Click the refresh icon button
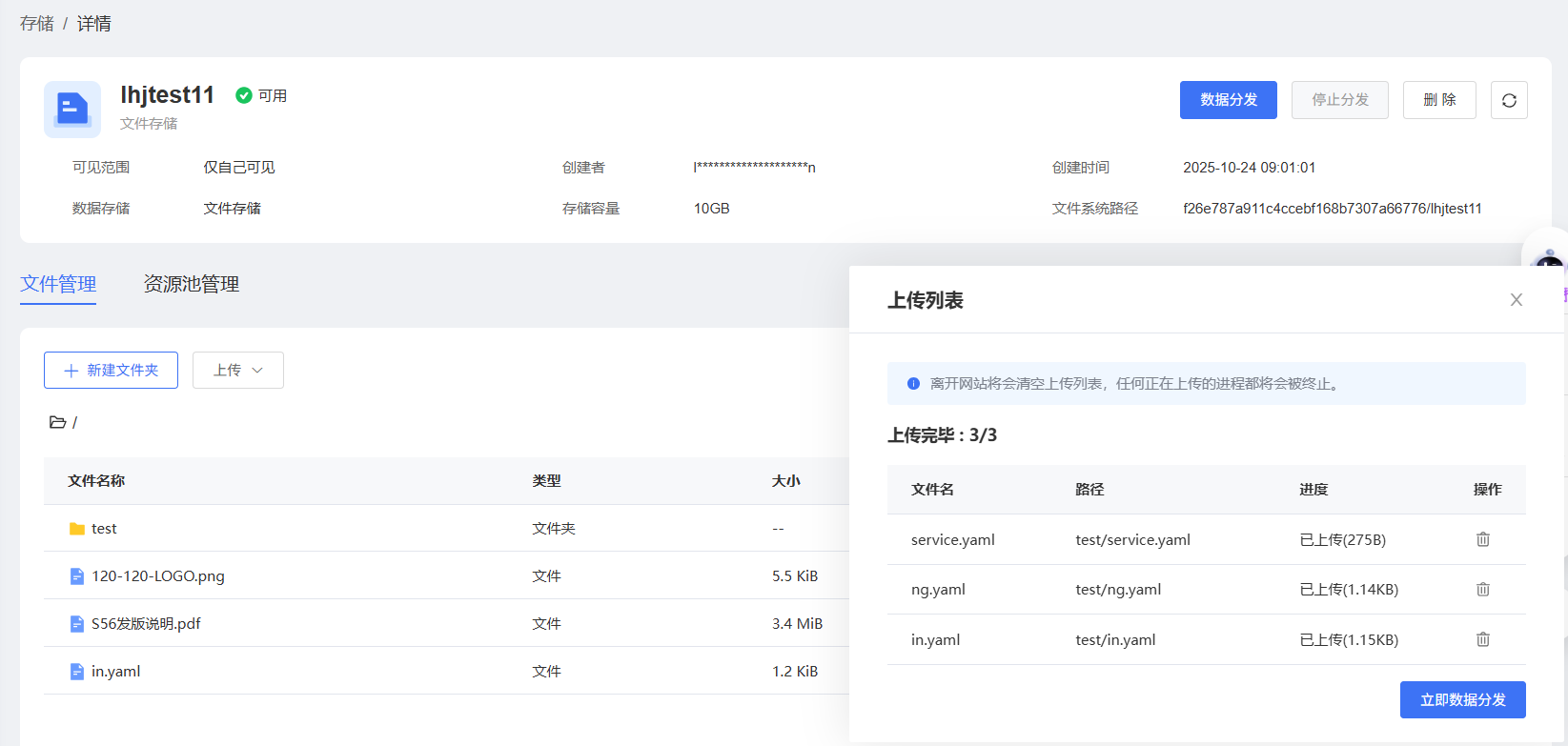Screen dimensions: 1568x746 click(x=1509, y=100)
